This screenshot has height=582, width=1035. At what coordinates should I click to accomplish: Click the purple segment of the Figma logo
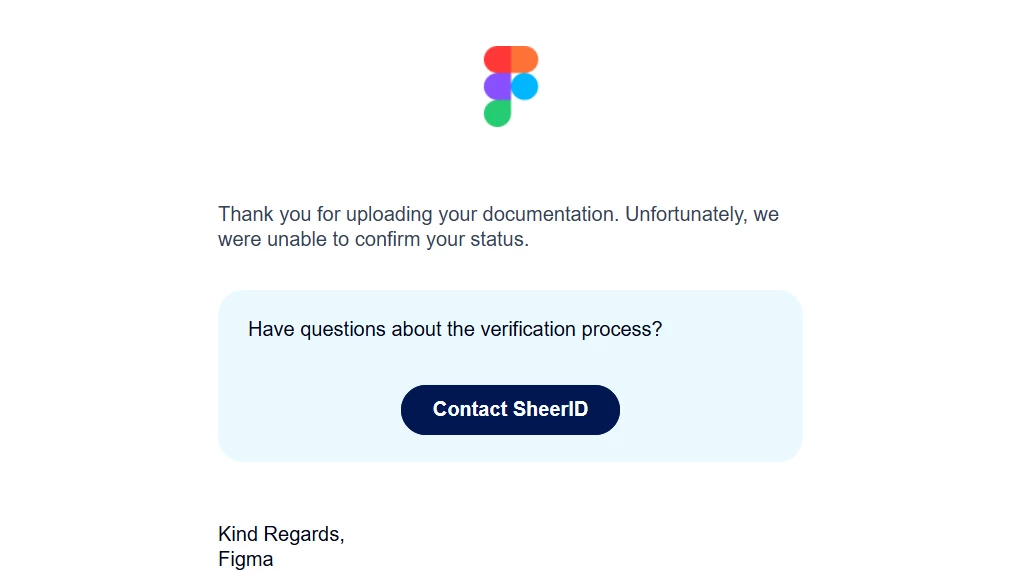[497, 86]
